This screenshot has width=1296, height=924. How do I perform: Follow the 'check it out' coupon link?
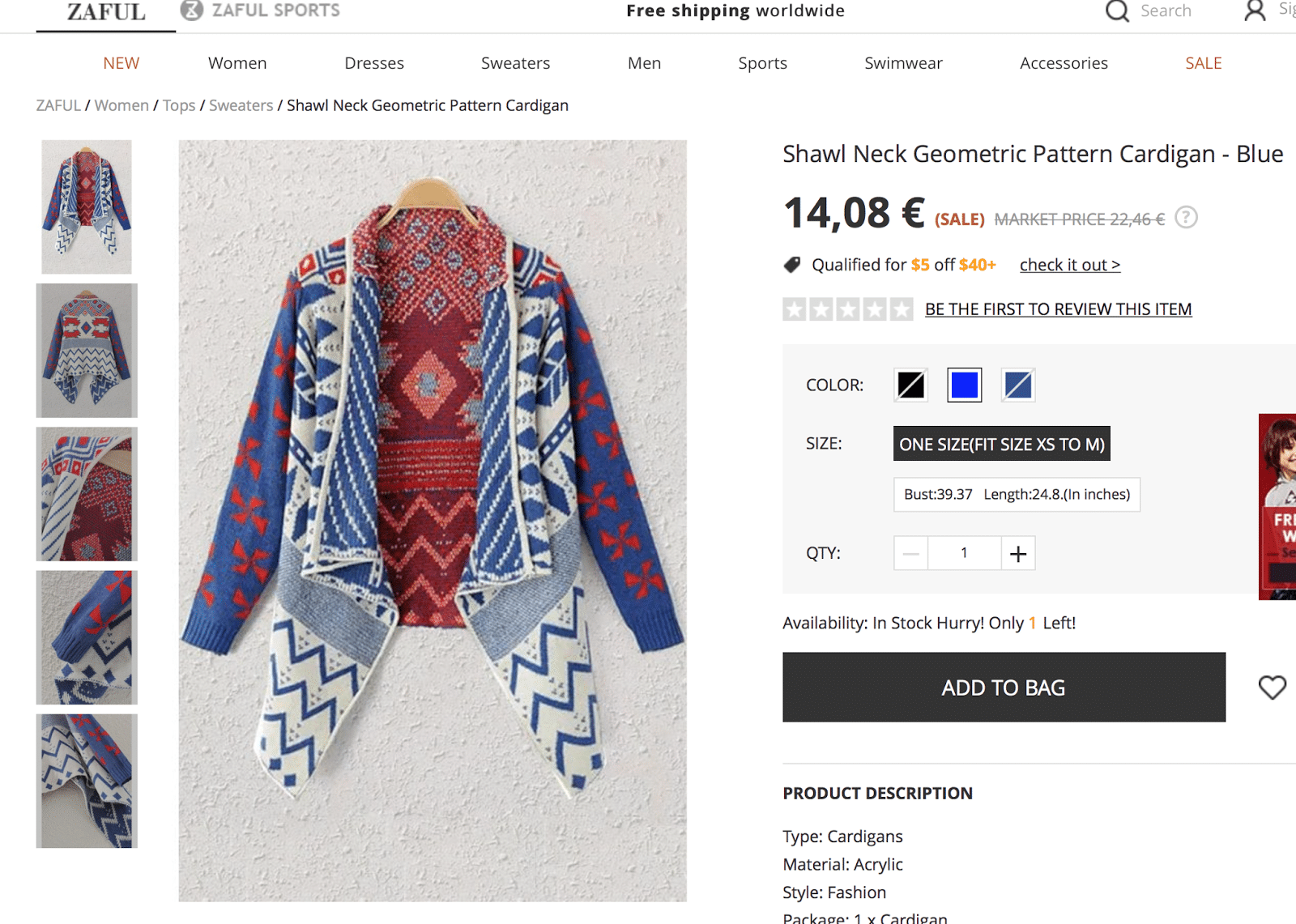coord(1069,265)
